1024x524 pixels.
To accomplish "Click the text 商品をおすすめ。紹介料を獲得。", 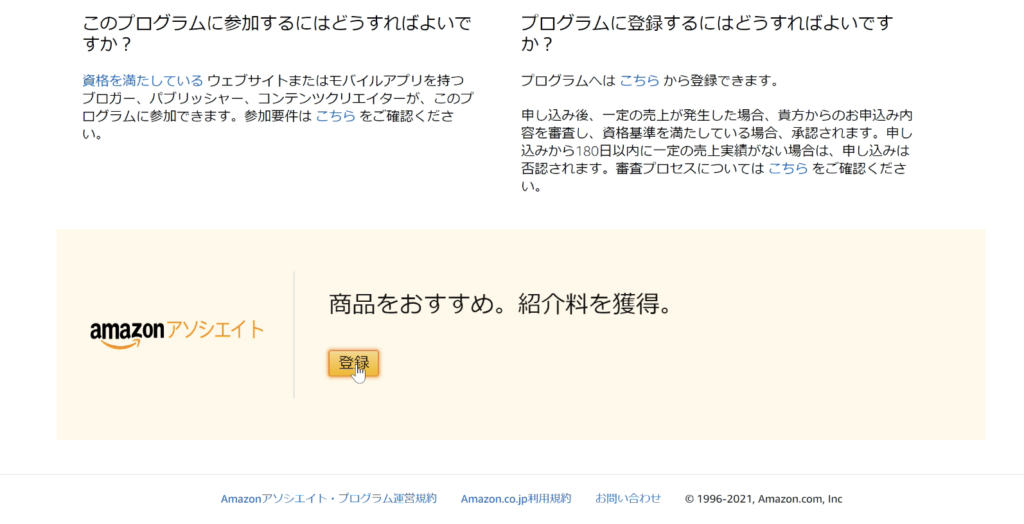I will coord(500,304).
